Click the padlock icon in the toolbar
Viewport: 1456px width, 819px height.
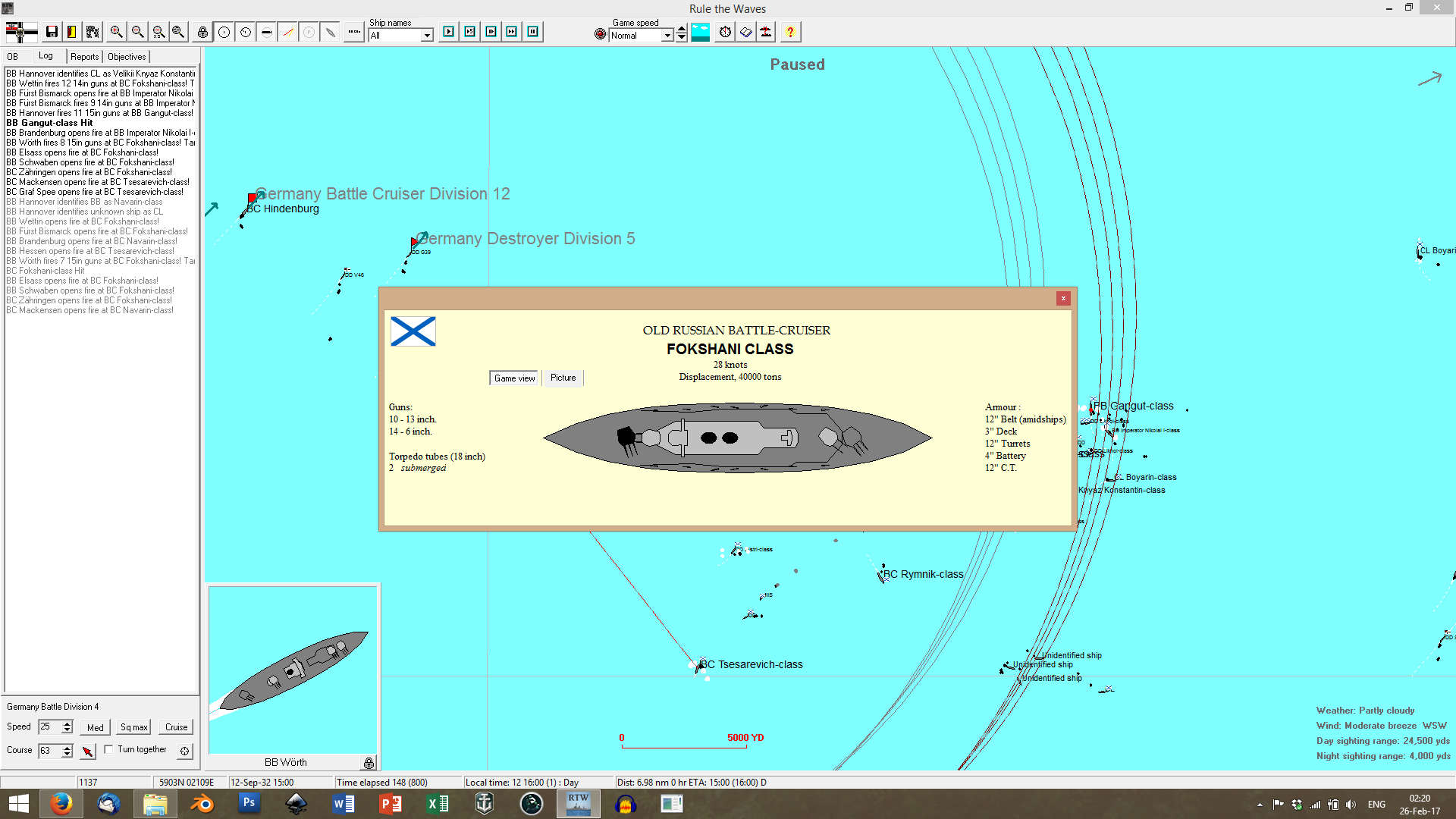click(202, 32)
